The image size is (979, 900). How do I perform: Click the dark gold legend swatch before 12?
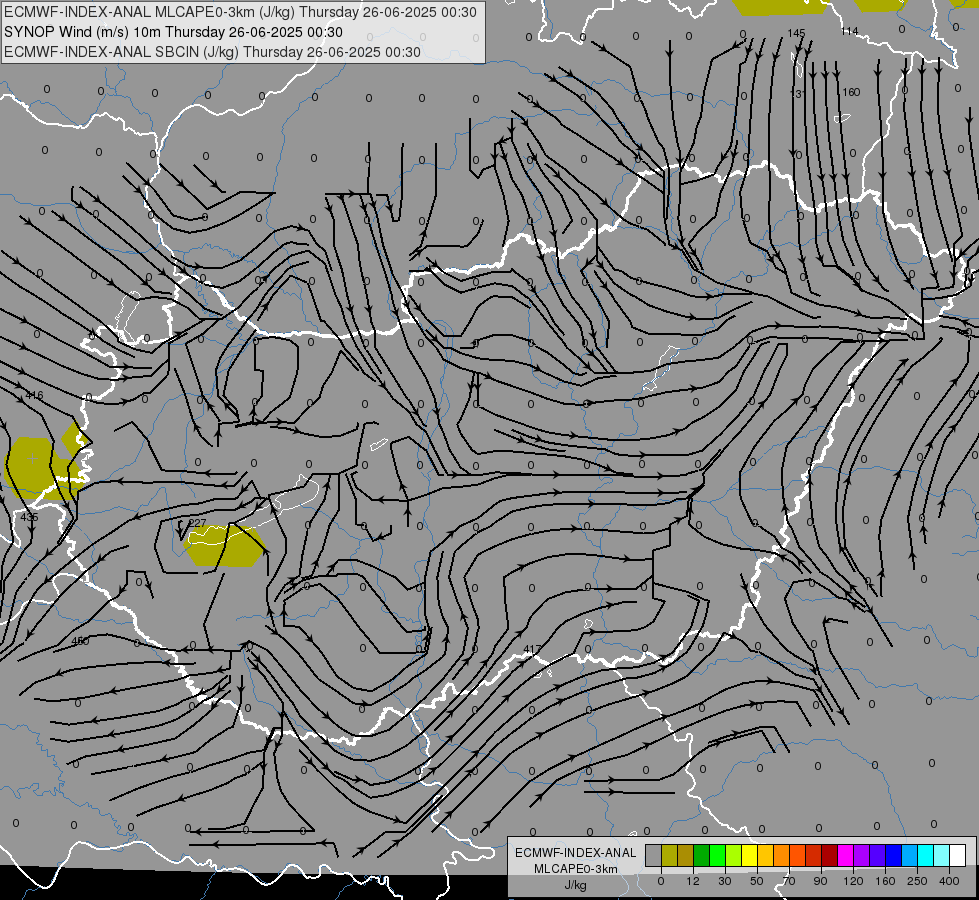(686, 855)
